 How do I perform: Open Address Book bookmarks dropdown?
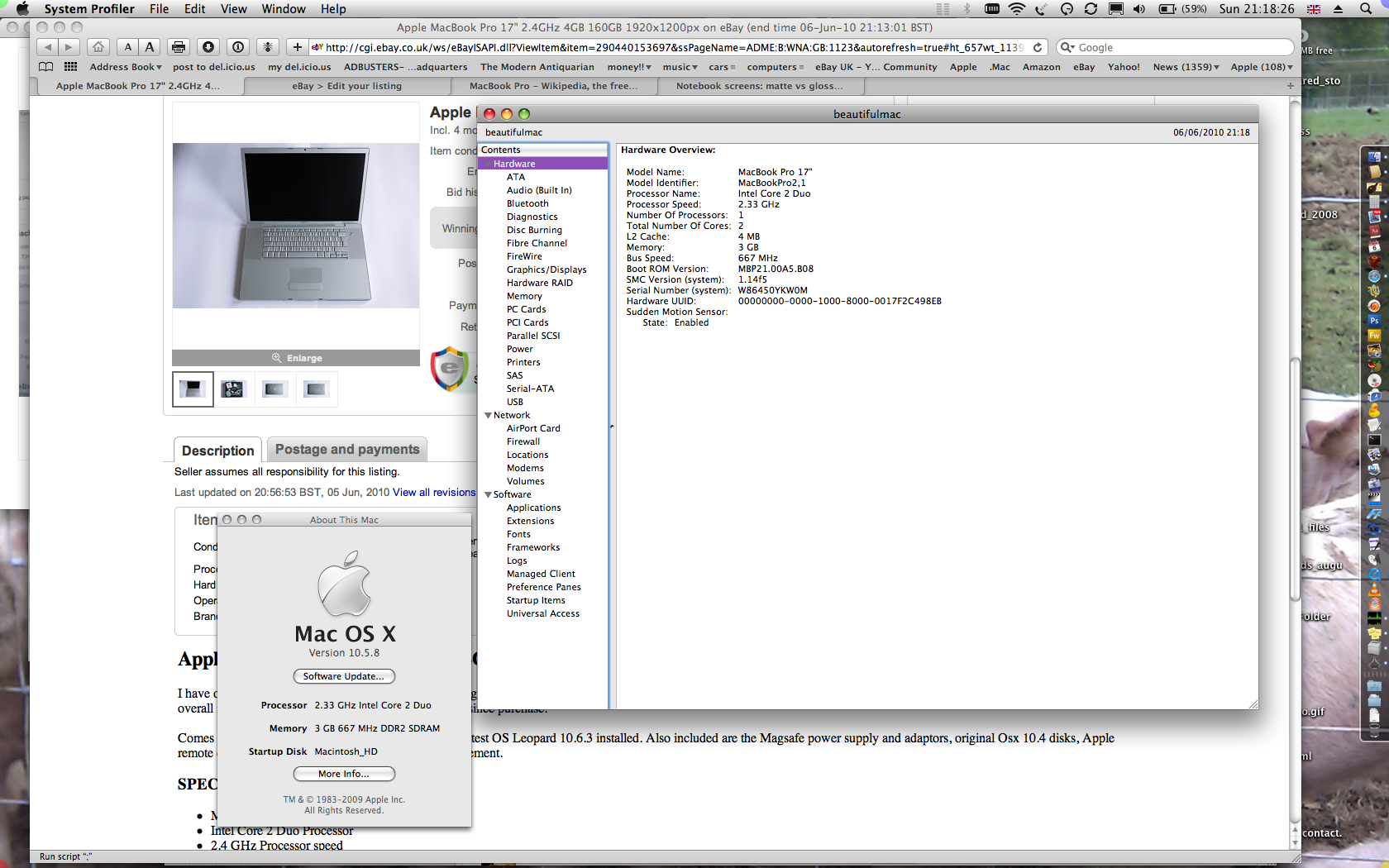(x=126, y=67)
